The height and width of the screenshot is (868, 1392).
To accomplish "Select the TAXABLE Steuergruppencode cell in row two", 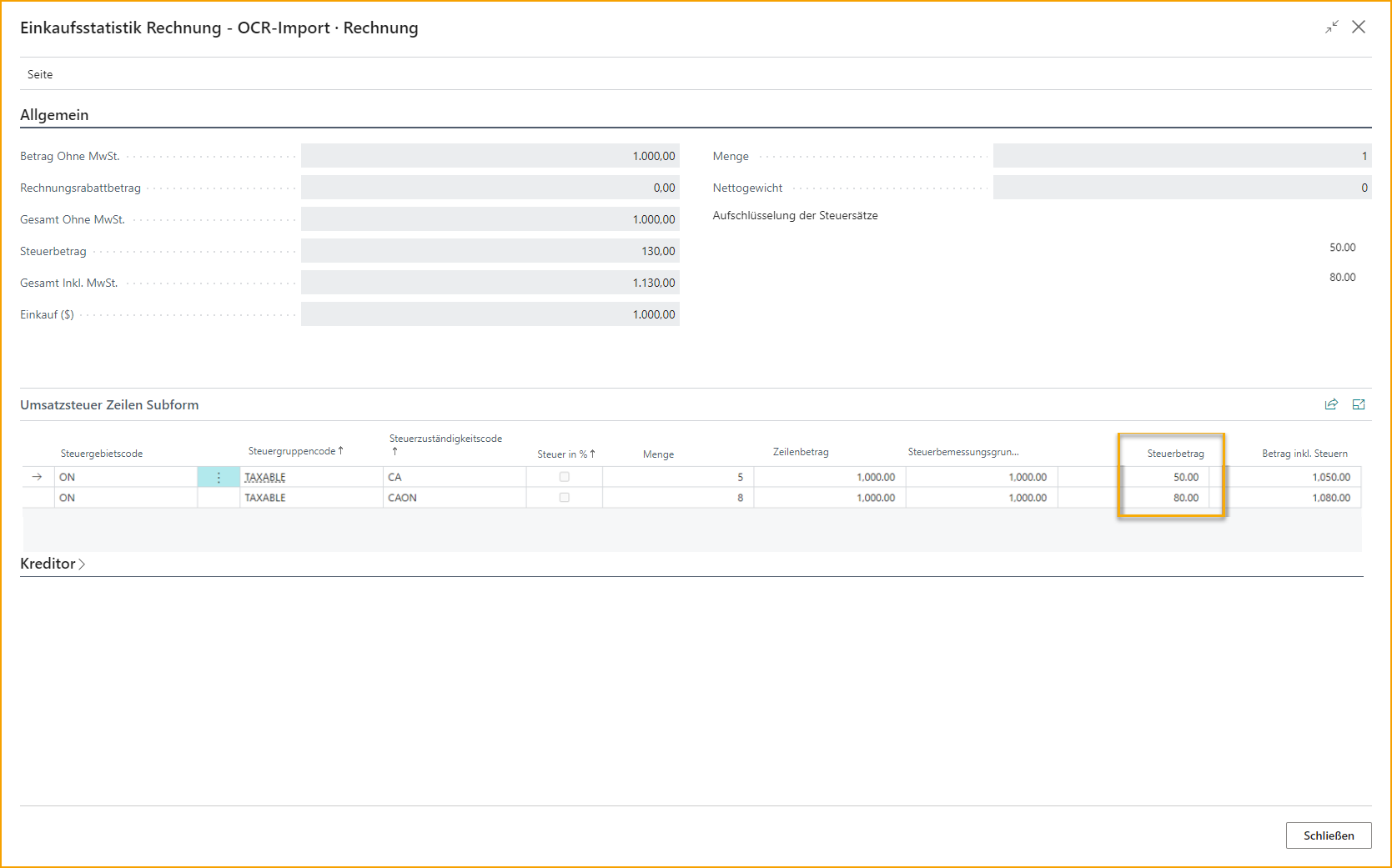I will coord(265,497).
